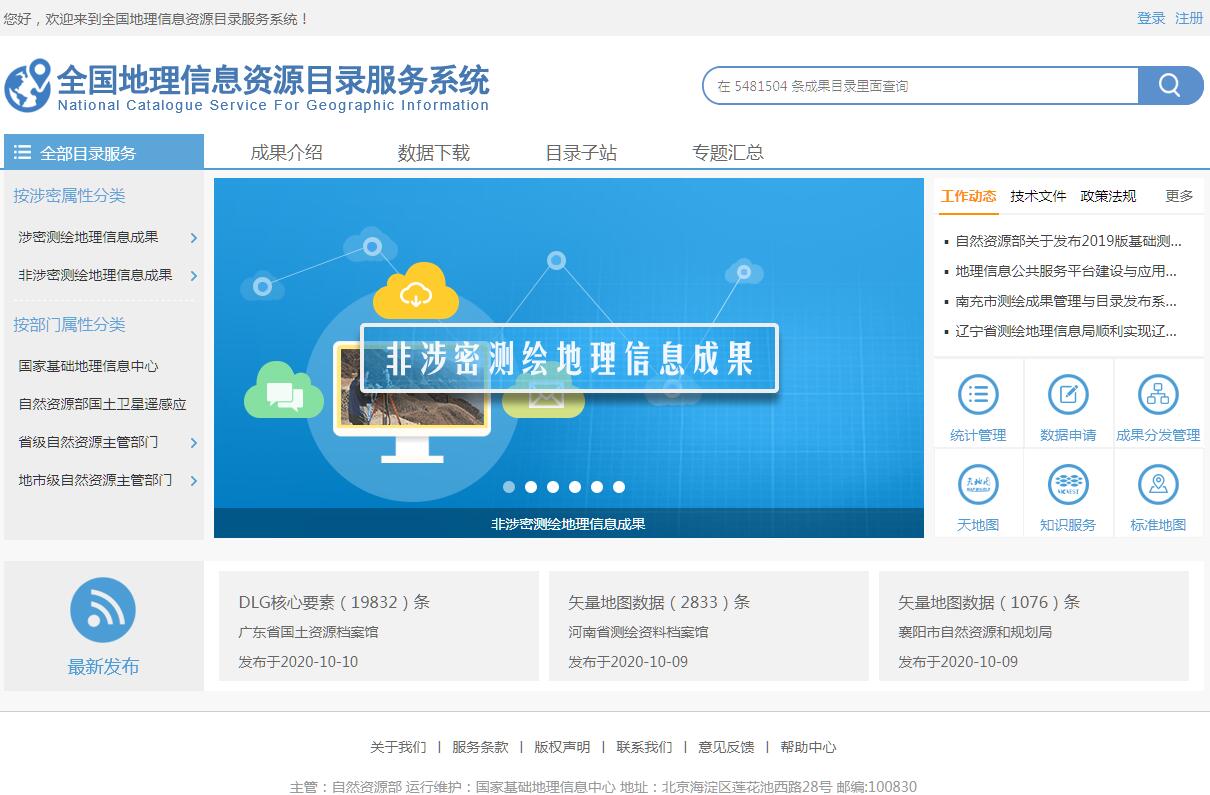Open the DLG核心要素 release card
The image size is (1210, 795).
[378, 626]
